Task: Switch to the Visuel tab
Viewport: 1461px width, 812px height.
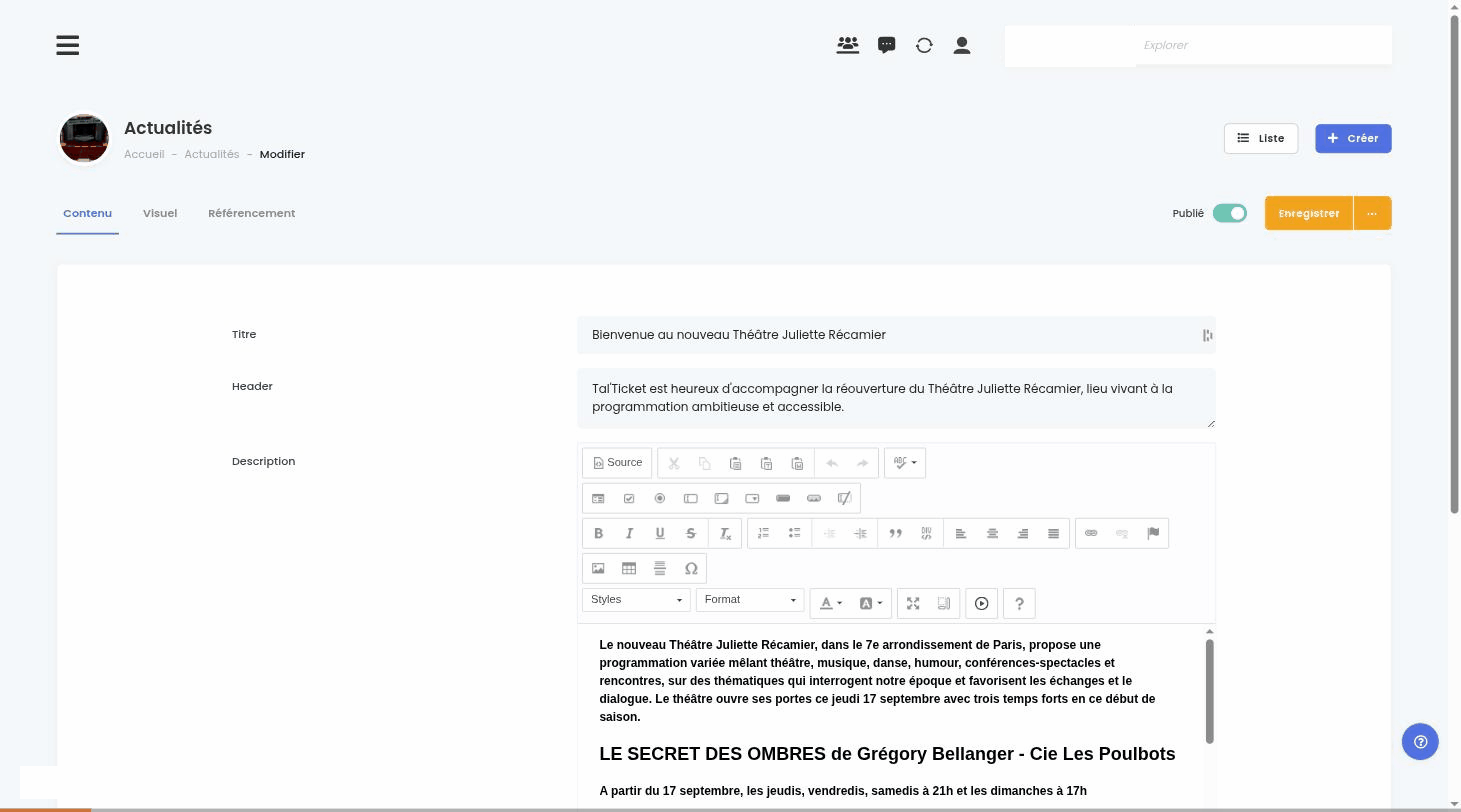Action: (x=160, y=213)
